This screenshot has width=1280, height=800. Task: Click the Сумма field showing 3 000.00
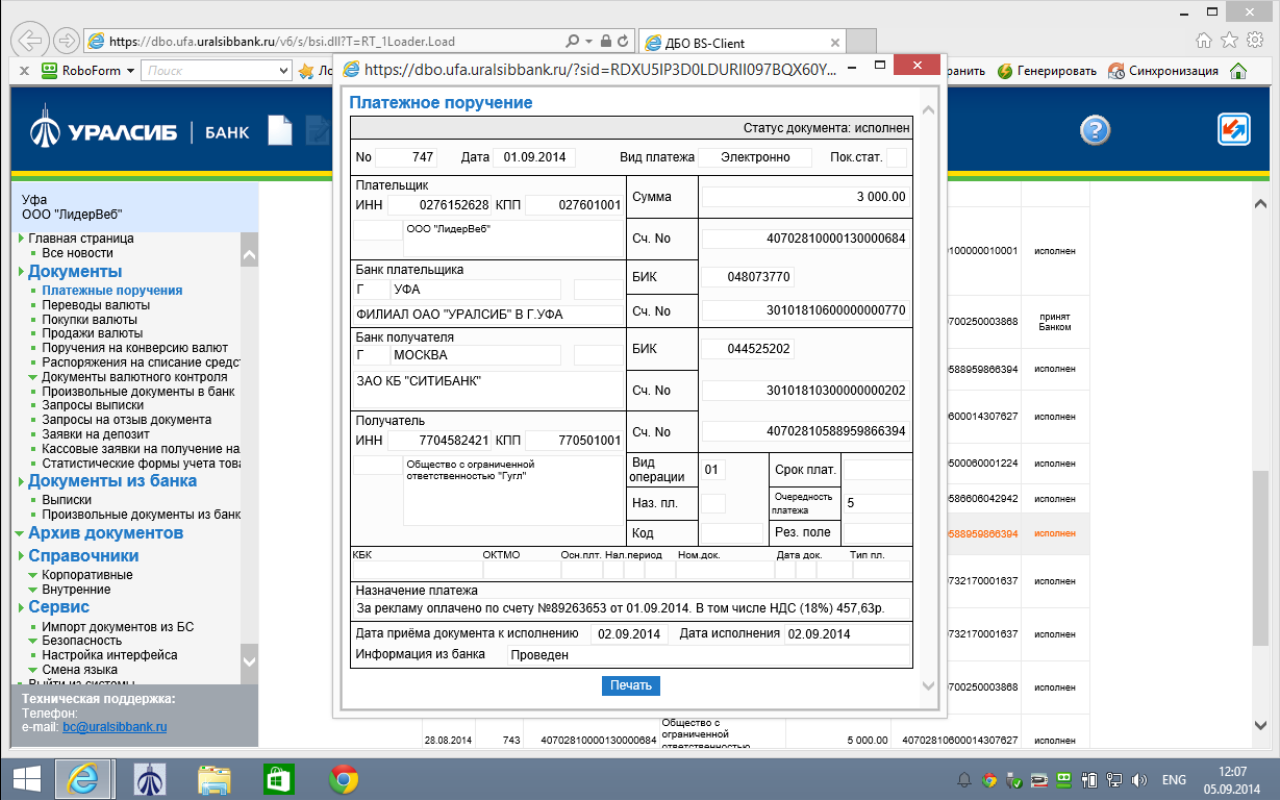(x=805, y=197)
